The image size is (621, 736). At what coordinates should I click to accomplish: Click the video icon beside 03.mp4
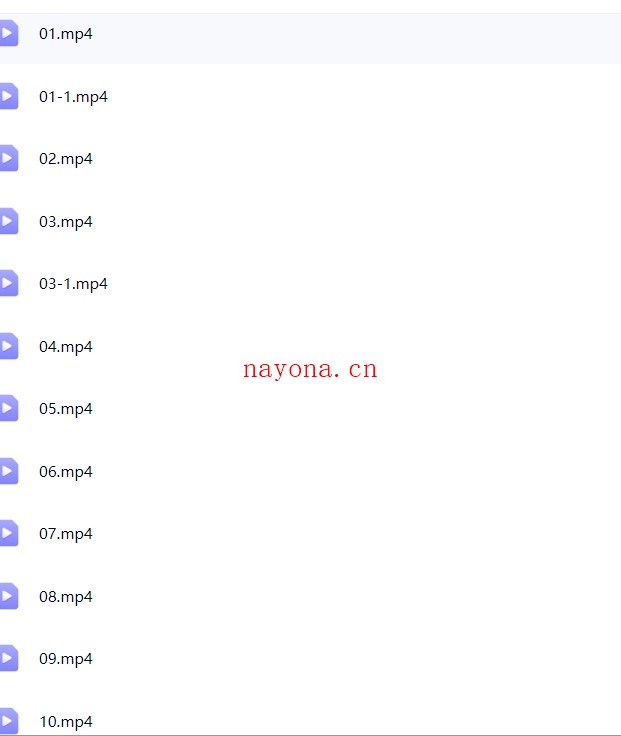pyautogui.click(x=9, y=221)
